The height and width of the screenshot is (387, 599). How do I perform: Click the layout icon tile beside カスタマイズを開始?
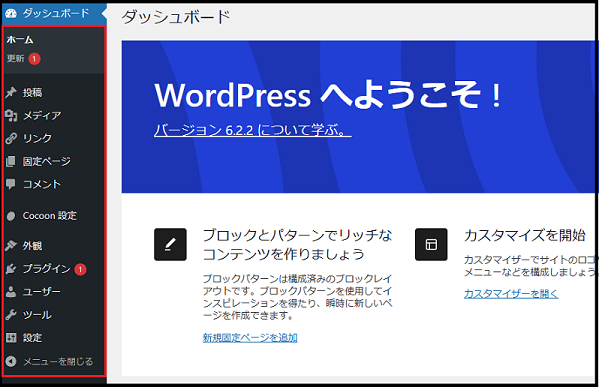pos(431,245)
